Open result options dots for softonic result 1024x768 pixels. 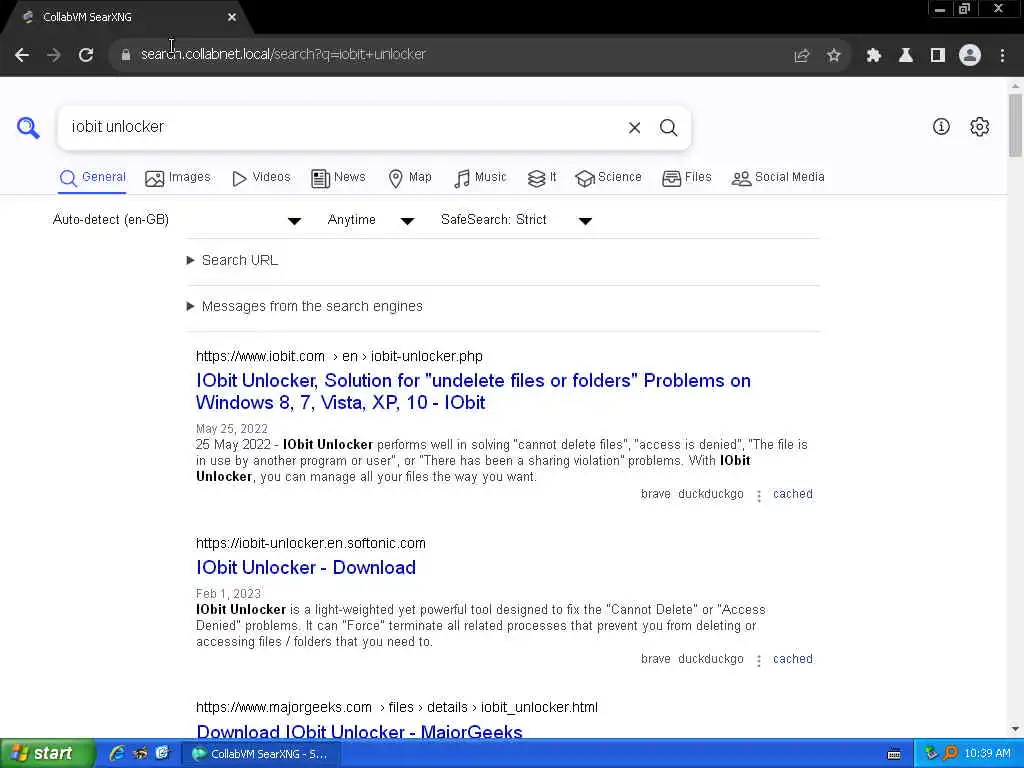[759, 661]
